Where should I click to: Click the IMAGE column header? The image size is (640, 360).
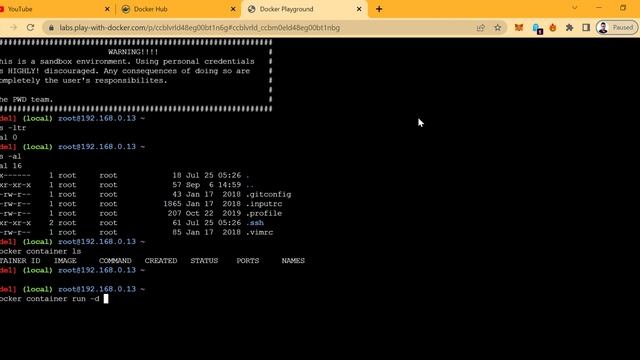click(65, 261)
